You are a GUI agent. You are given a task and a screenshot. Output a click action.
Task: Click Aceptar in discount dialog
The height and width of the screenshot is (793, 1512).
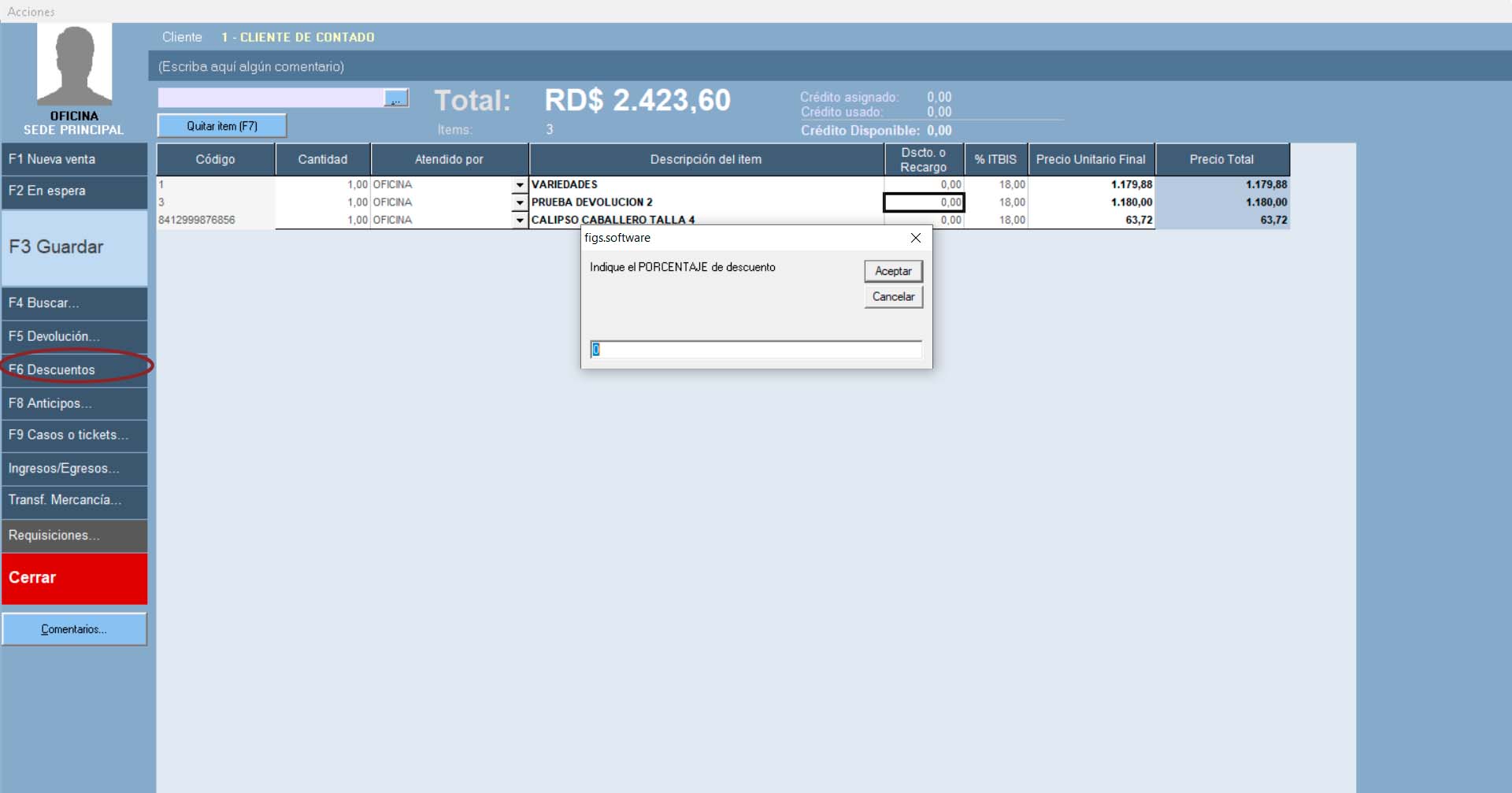click(893, 271)
